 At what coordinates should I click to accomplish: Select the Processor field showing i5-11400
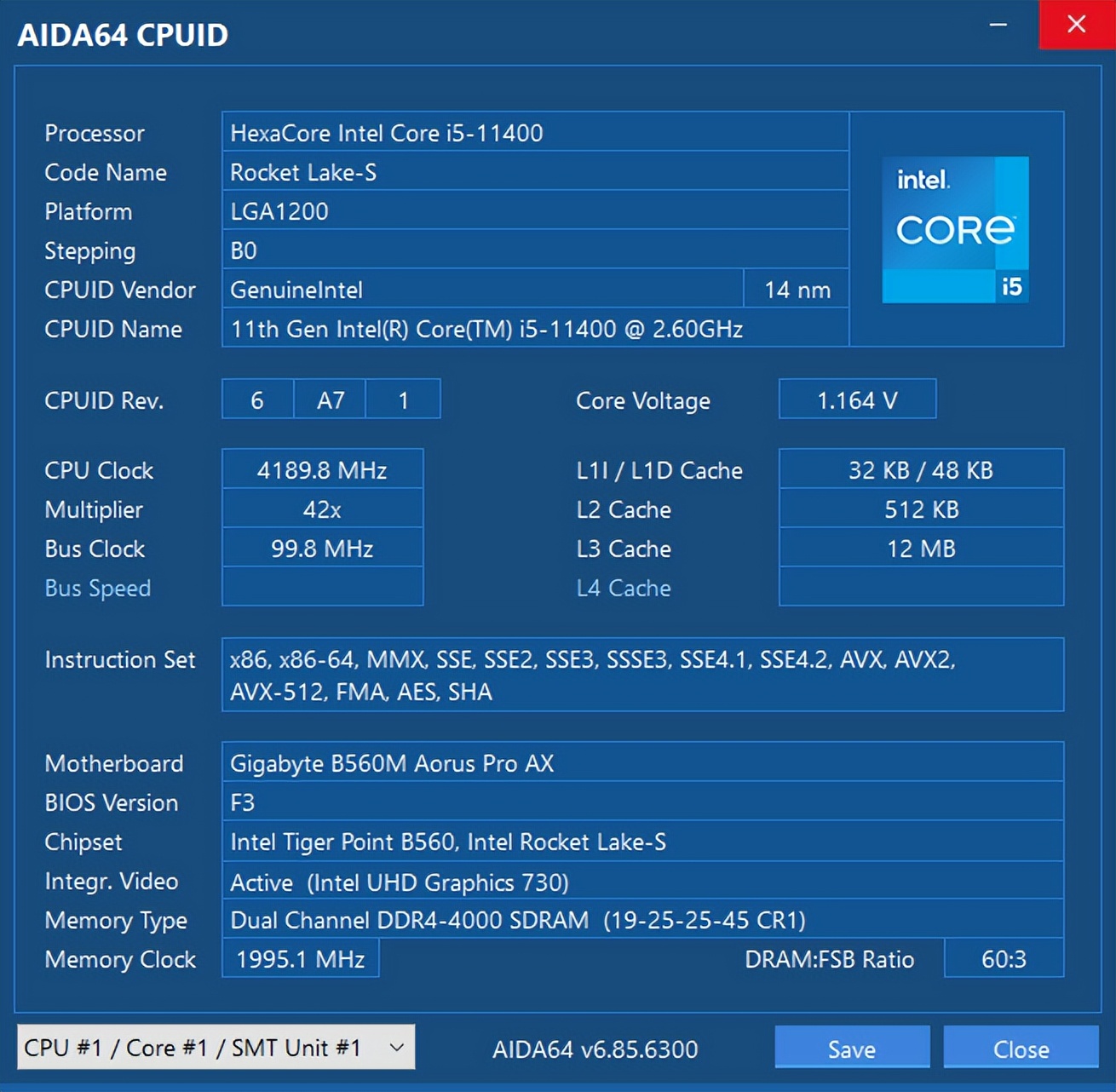coord(535,133)
